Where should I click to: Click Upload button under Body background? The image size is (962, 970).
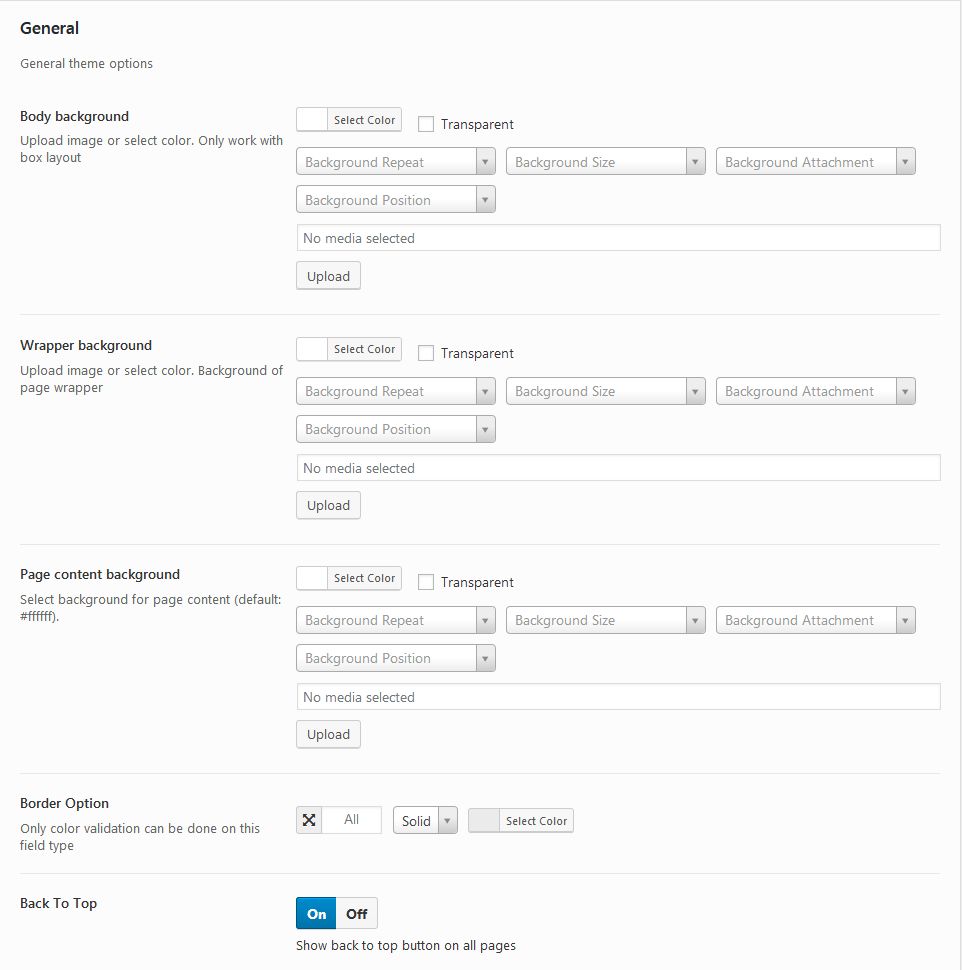tap(329, 276)
